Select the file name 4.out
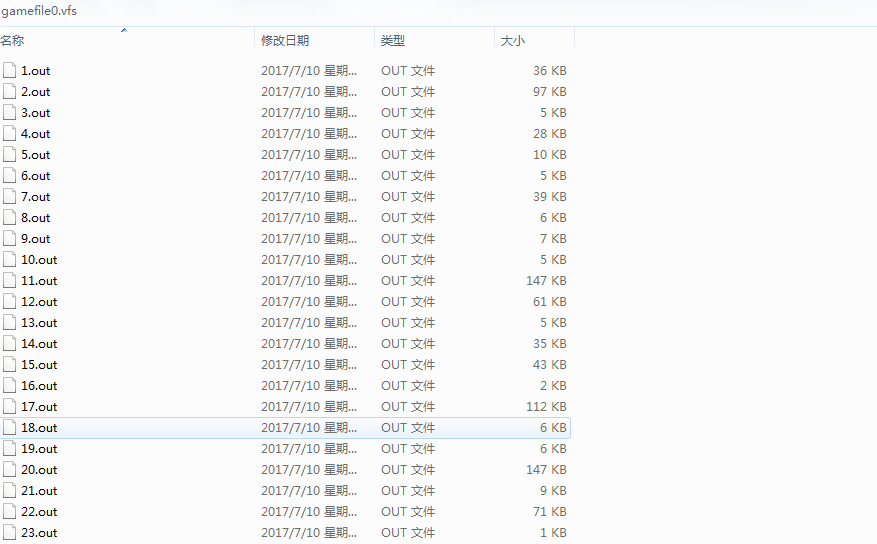Image resolution: width=877 pixels, height=544 pixels. click(36, 134)
